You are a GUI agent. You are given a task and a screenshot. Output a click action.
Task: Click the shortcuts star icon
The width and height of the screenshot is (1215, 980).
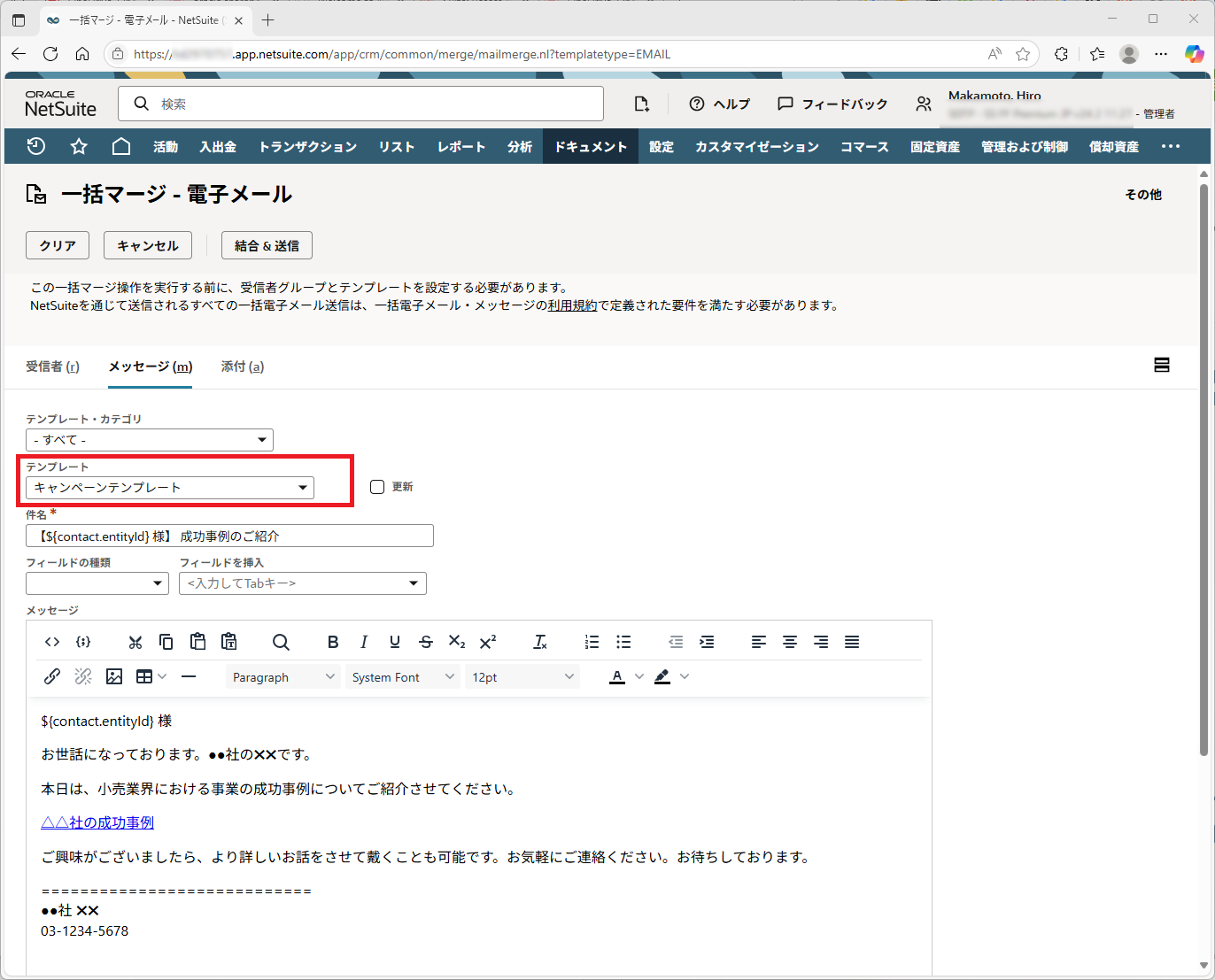tap(79, 146)
